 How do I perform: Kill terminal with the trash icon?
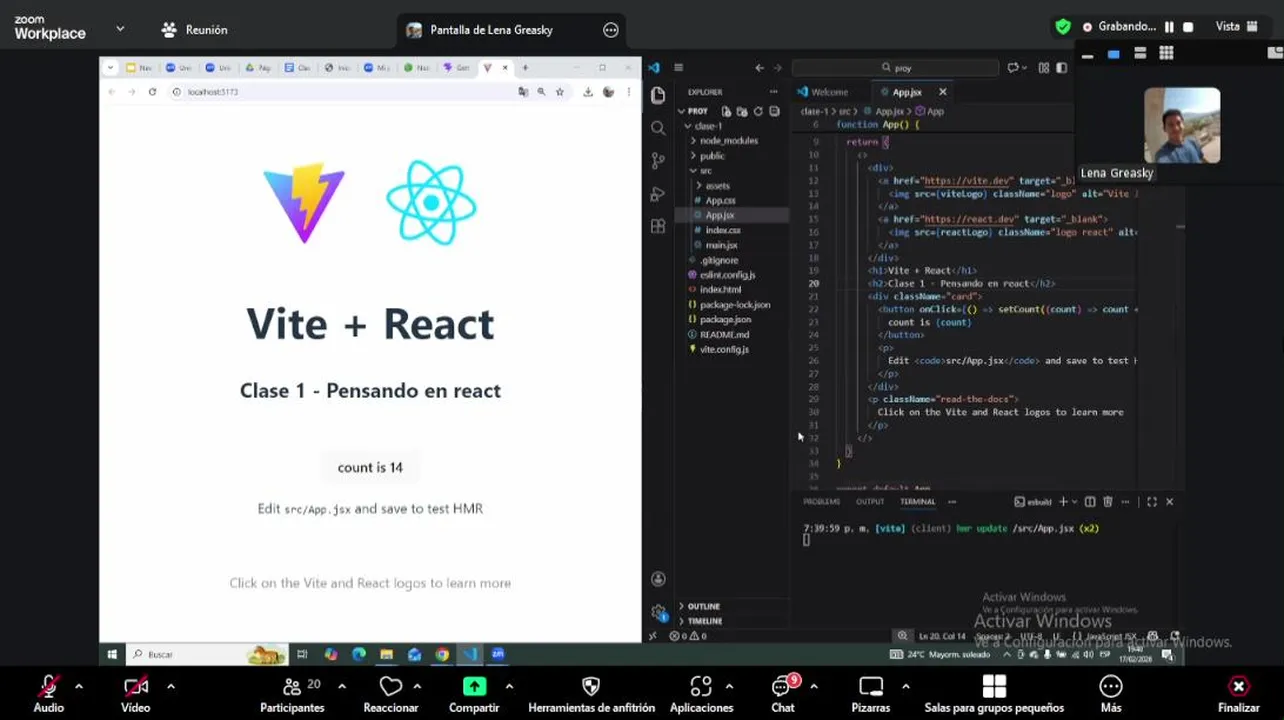[1109, 502]
